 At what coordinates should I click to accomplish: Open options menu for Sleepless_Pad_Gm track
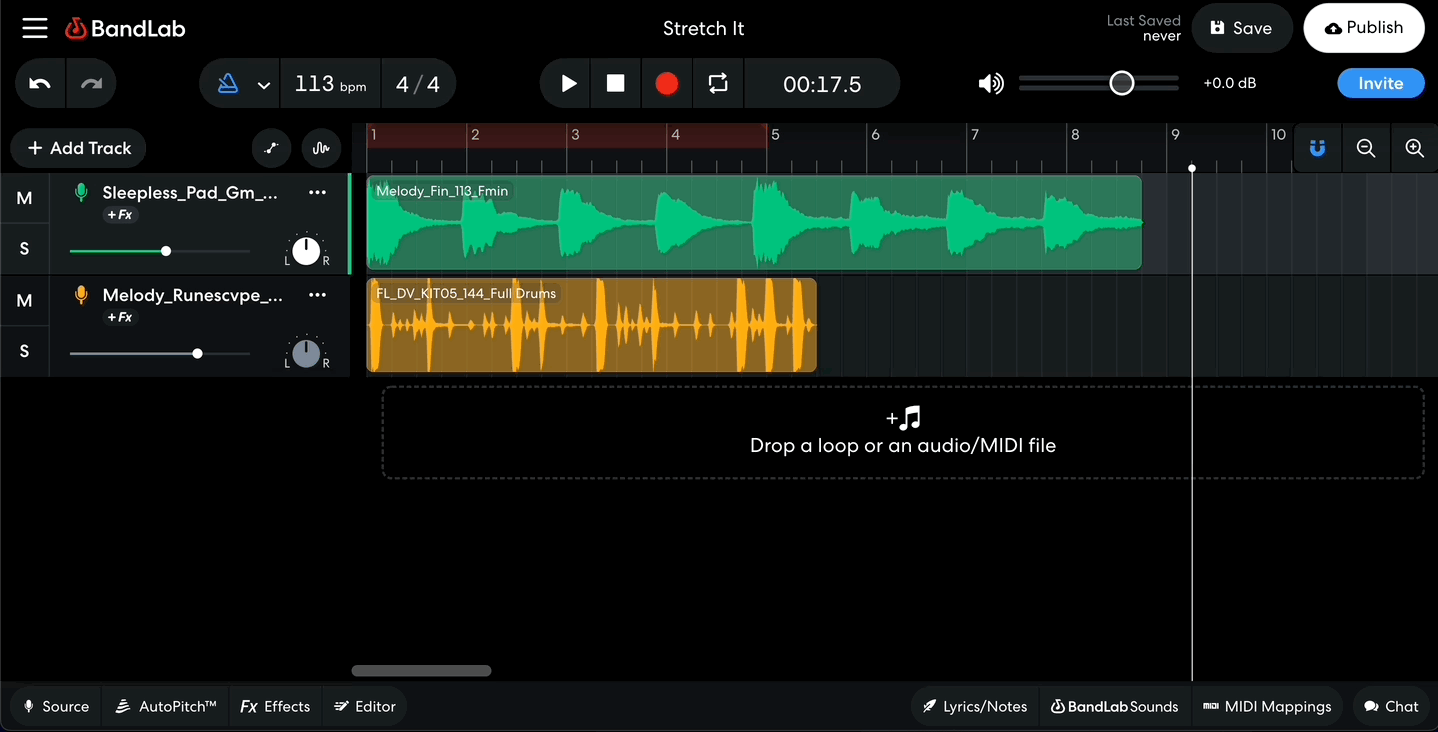[x=317, y=193]
